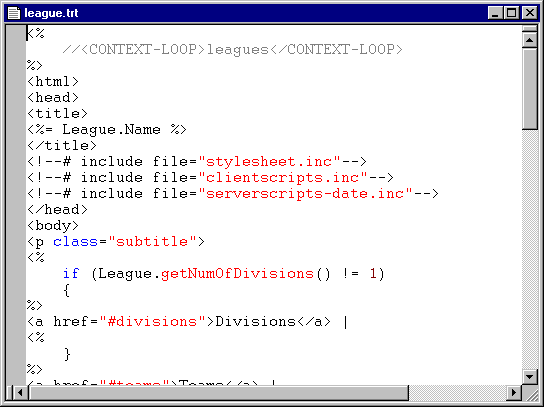Screen dimensions: 544x407
Task: Click the horizontal scrollbar thumb
Action: pos(219,392)
